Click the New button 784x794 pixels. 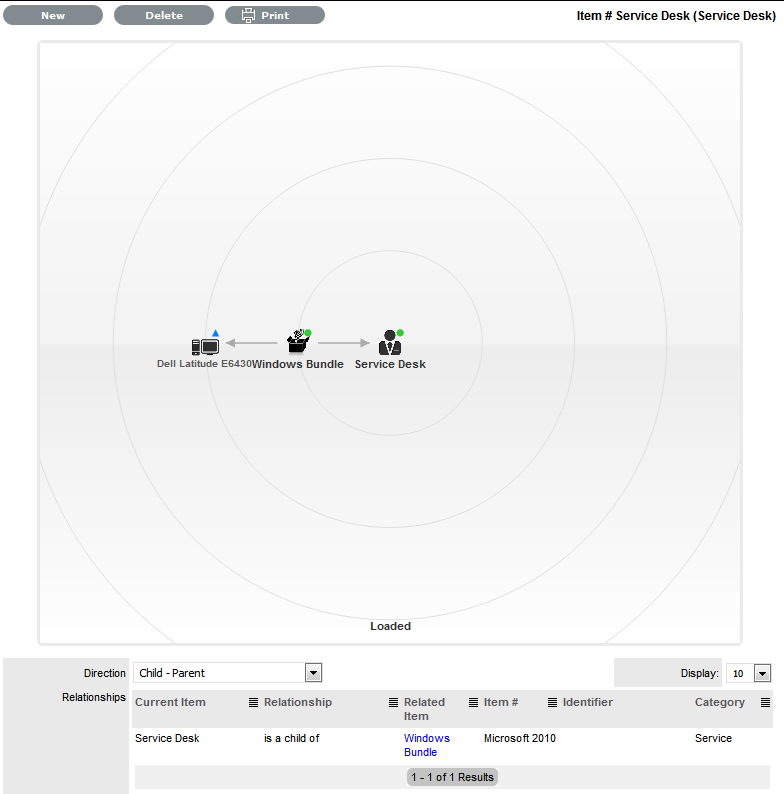(53, 15)
